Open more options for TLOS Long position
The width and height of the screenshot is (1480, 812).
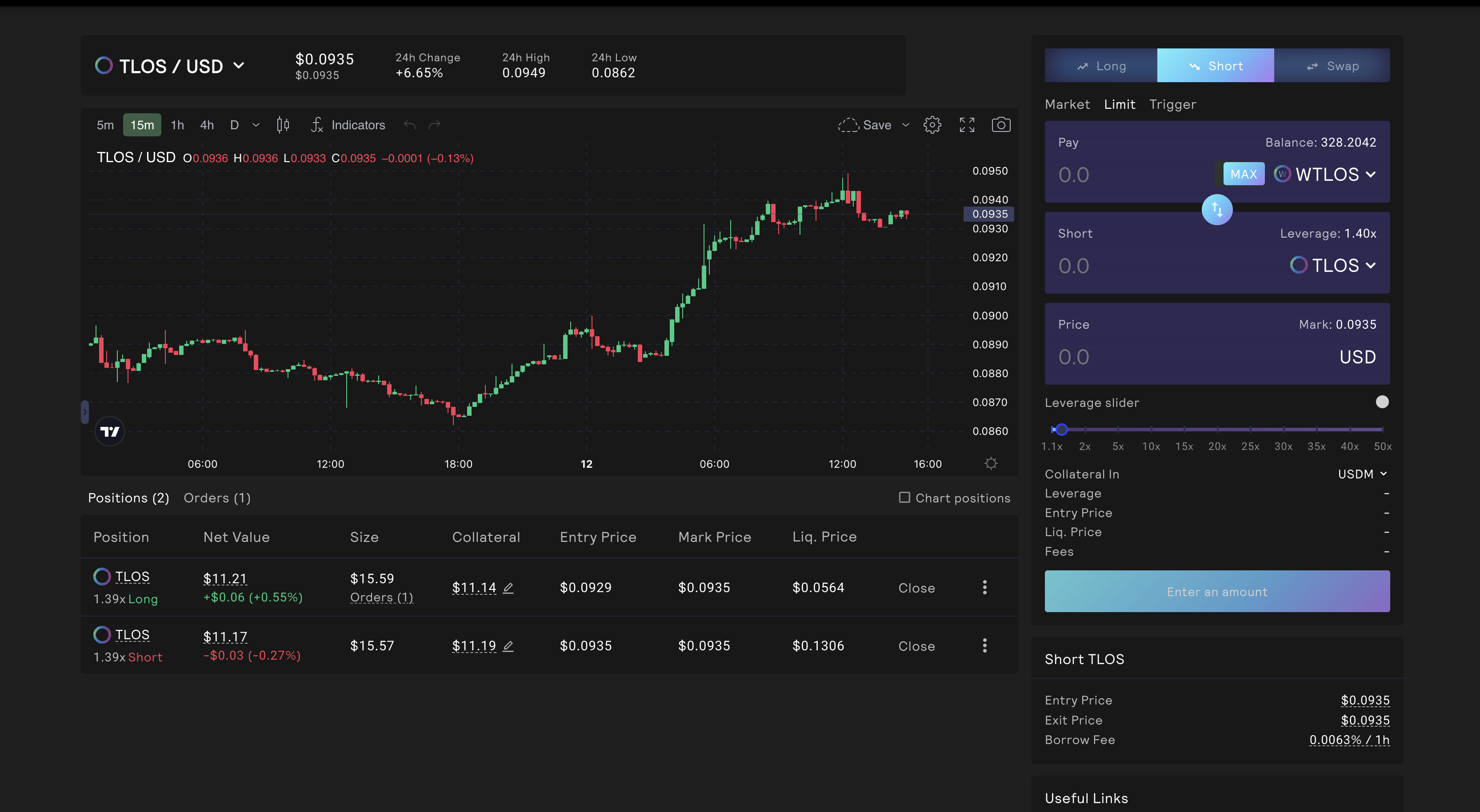985,587
